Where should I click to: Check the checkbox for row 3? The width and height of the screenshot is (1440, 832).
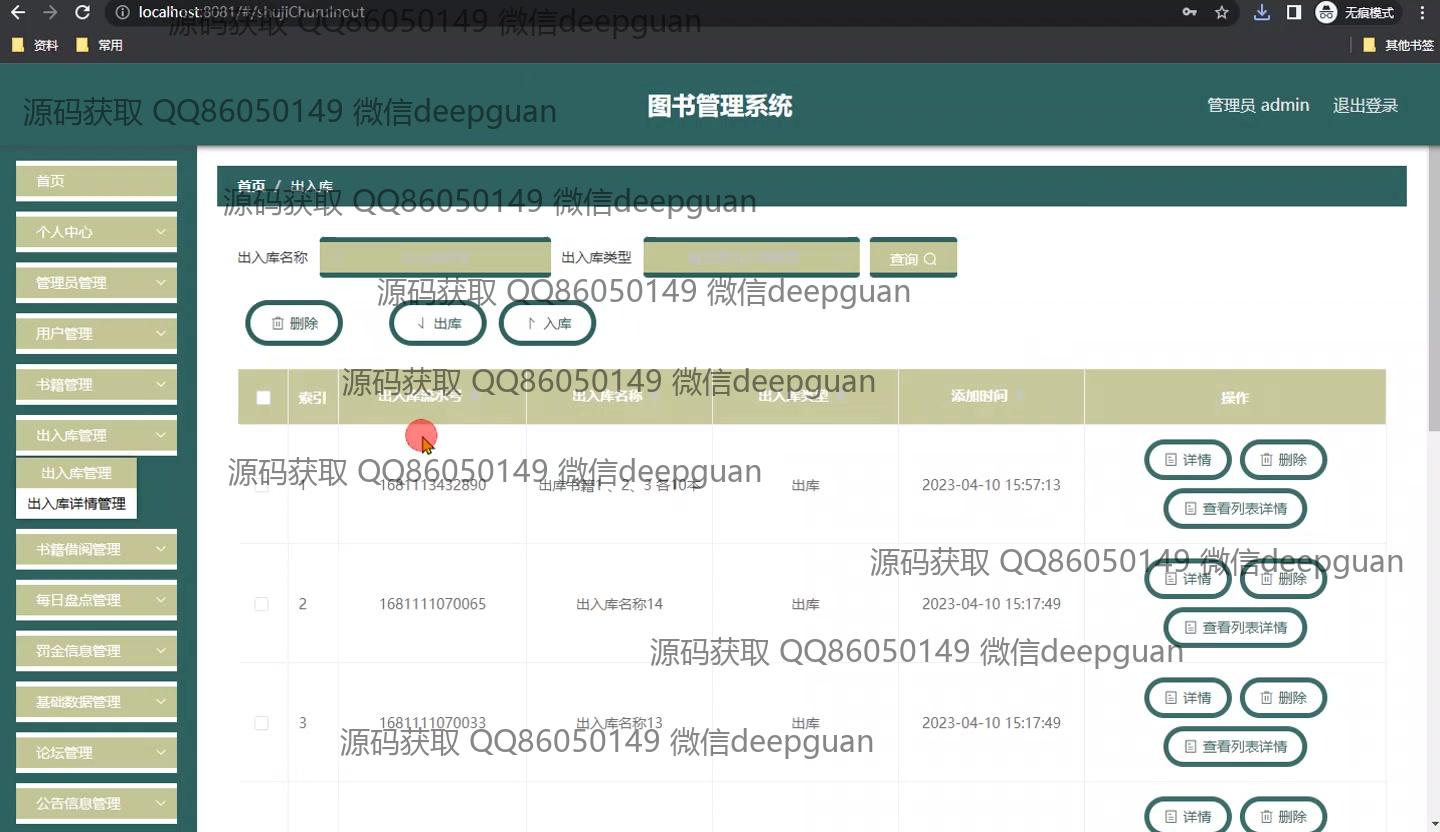[261, 723]
